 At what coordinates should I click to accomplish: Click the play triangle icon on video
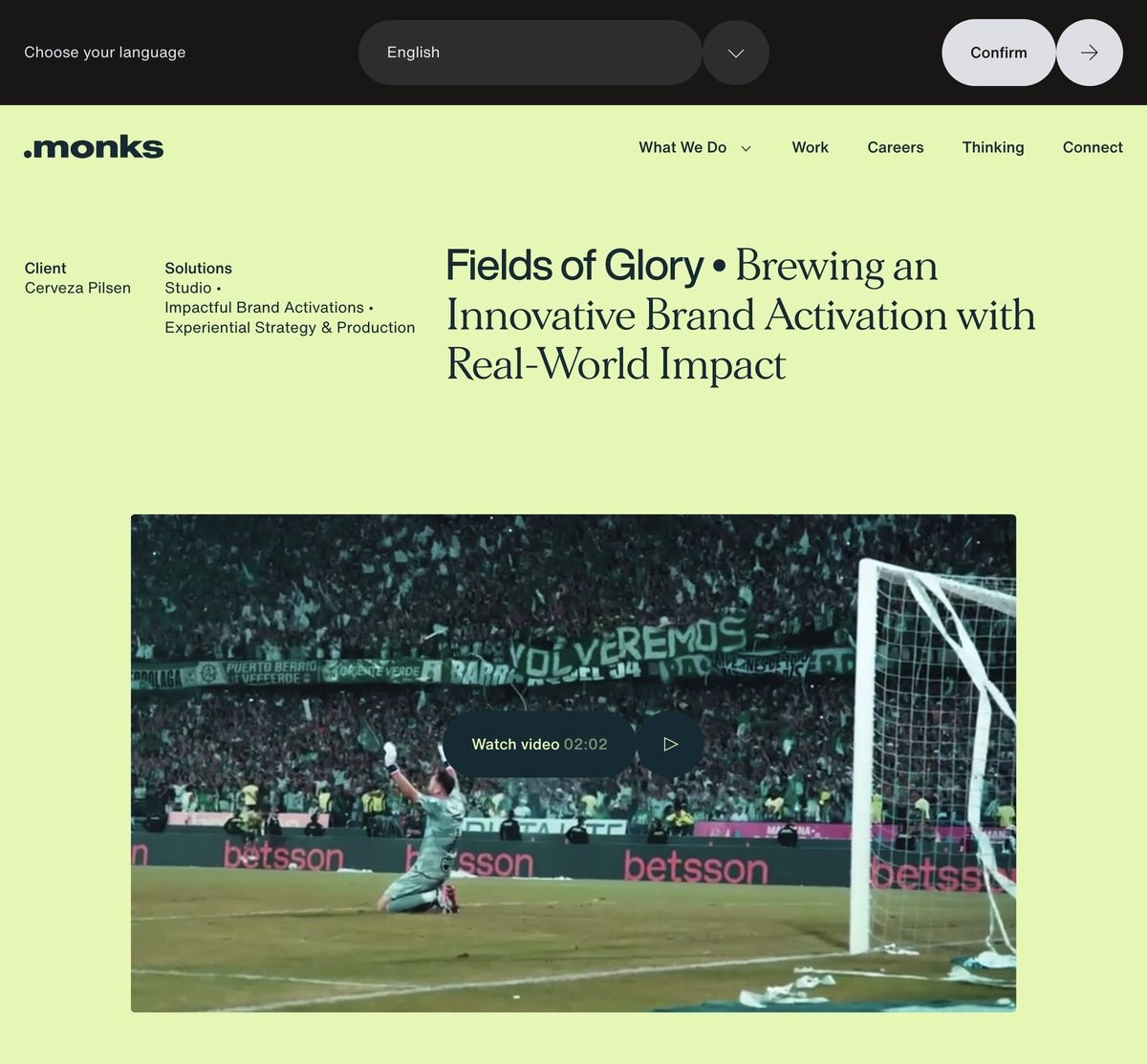670,744
